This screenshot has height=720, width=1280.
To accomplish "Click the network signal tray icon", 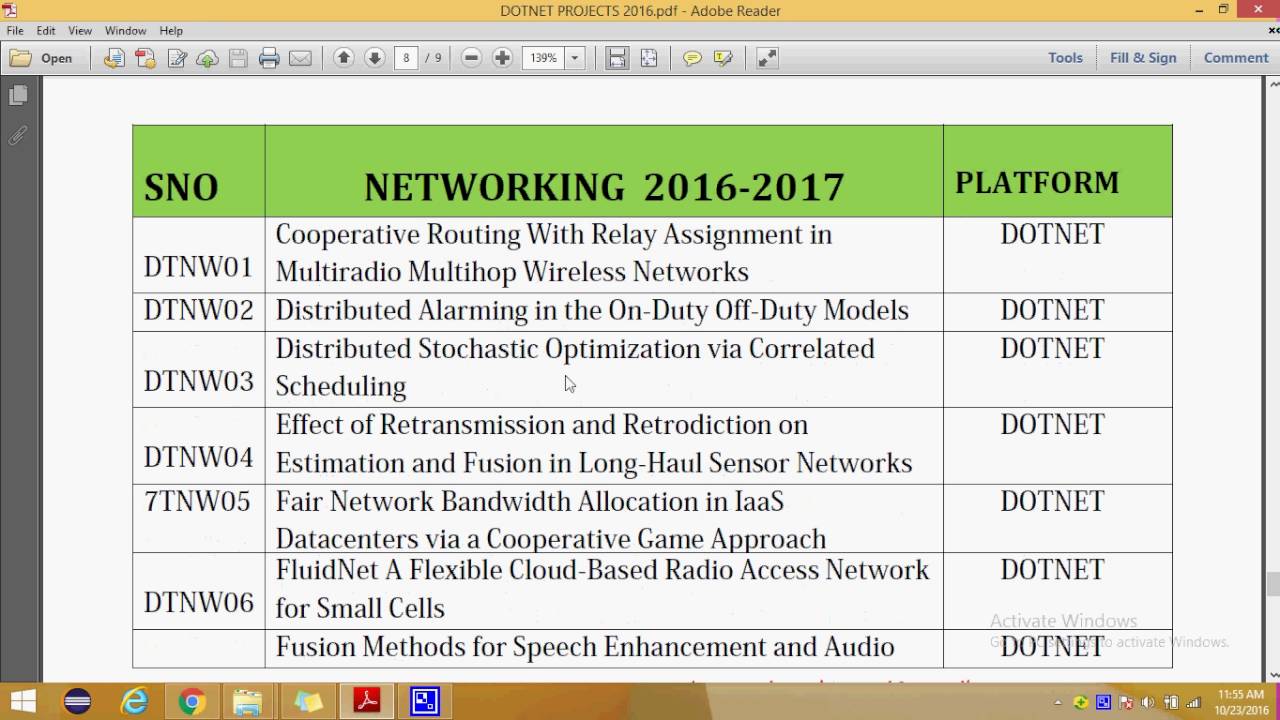I will click(1192, 703).
